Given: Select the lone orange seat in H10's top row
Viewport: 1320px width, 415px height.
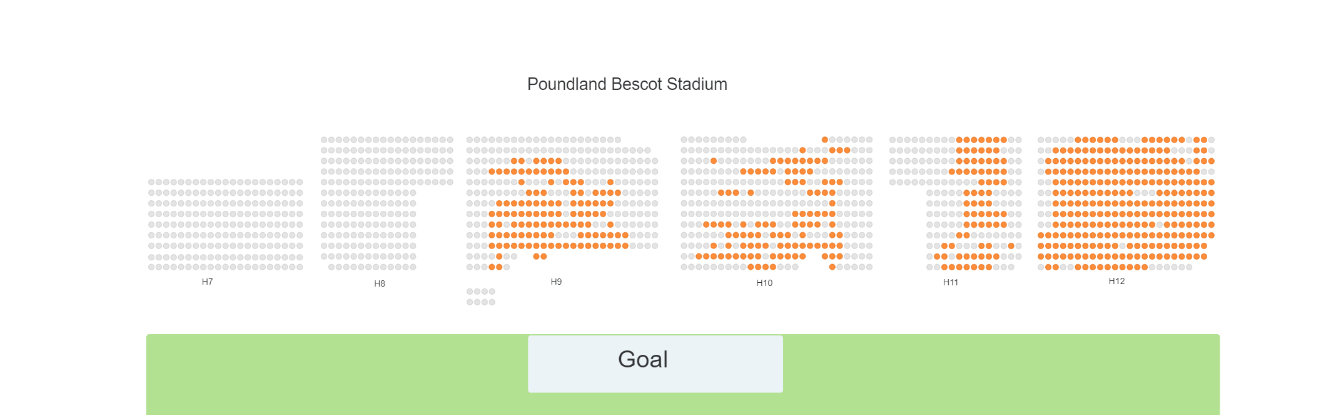Looking at the screenshot, I should 825,140.
